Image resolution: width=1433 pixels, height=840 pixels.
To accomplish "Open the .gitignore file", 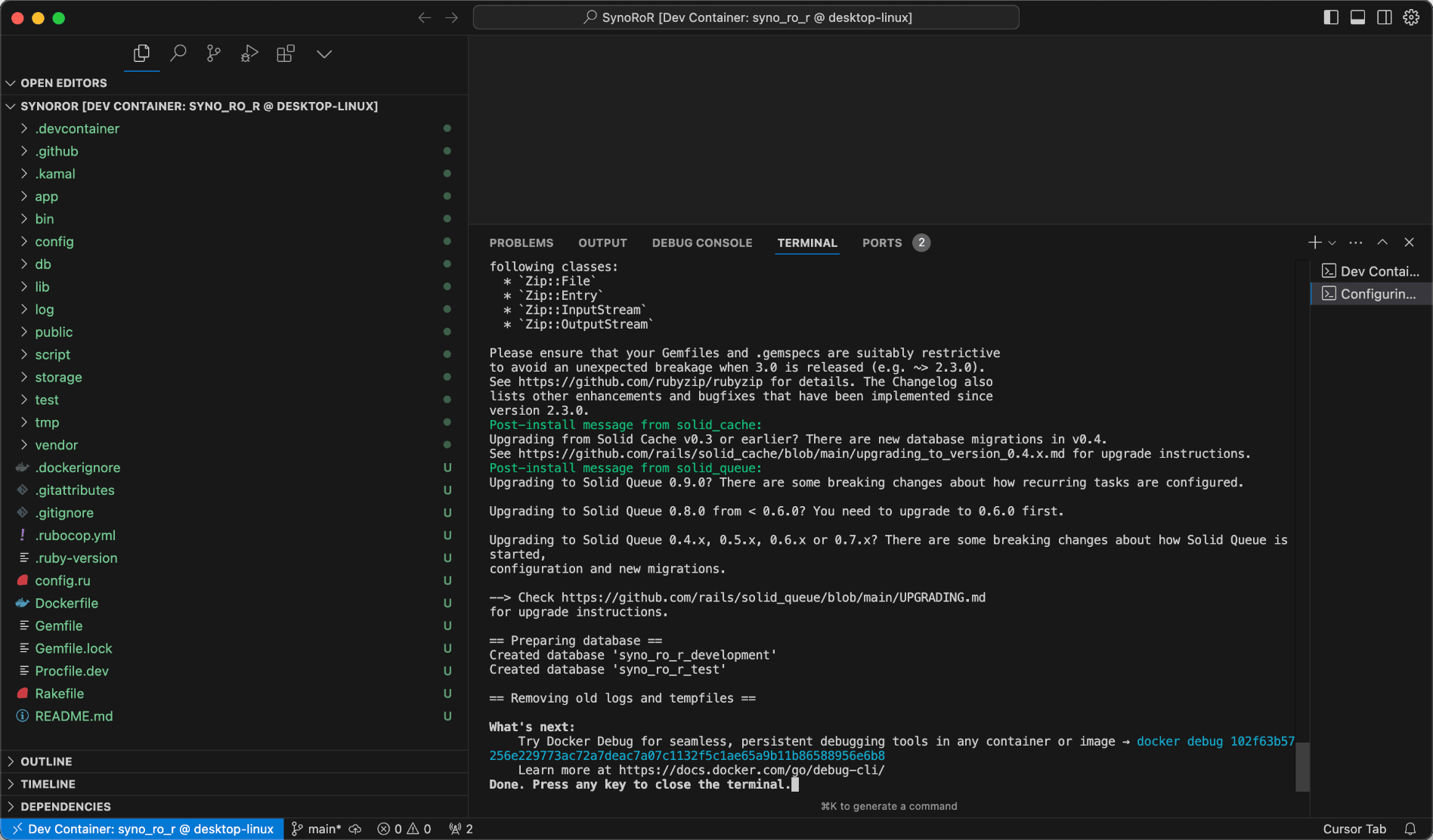I will coord(234,513).
